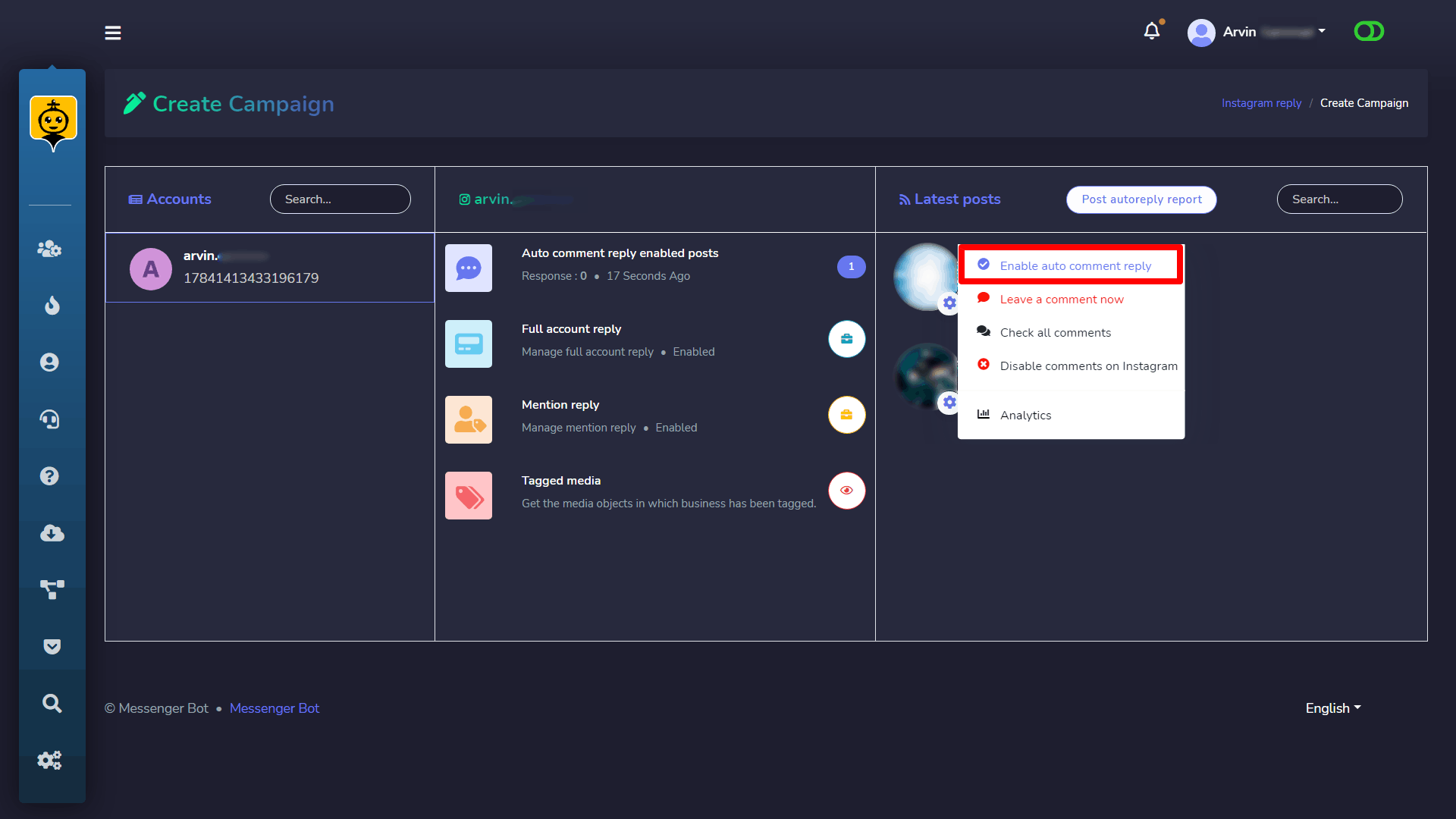
Task: Click the Mention reply icon
Action: tap(470, 415)
